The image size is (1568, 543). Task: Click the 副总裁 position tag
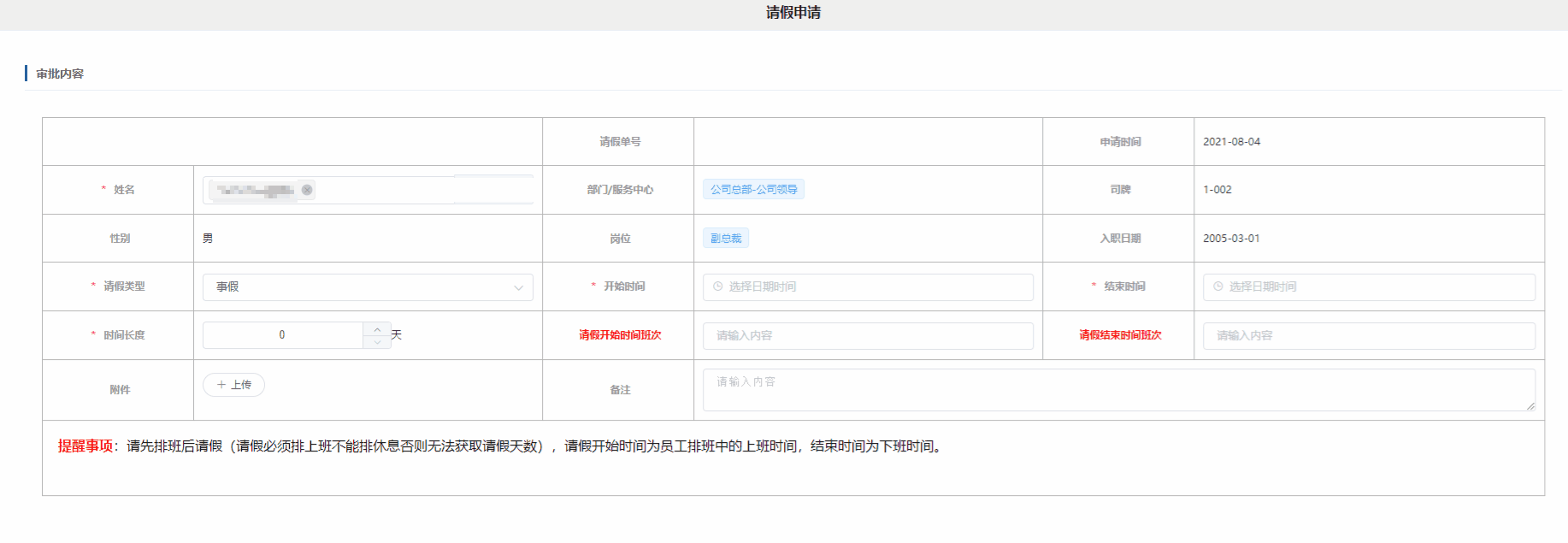click(726, 239)
